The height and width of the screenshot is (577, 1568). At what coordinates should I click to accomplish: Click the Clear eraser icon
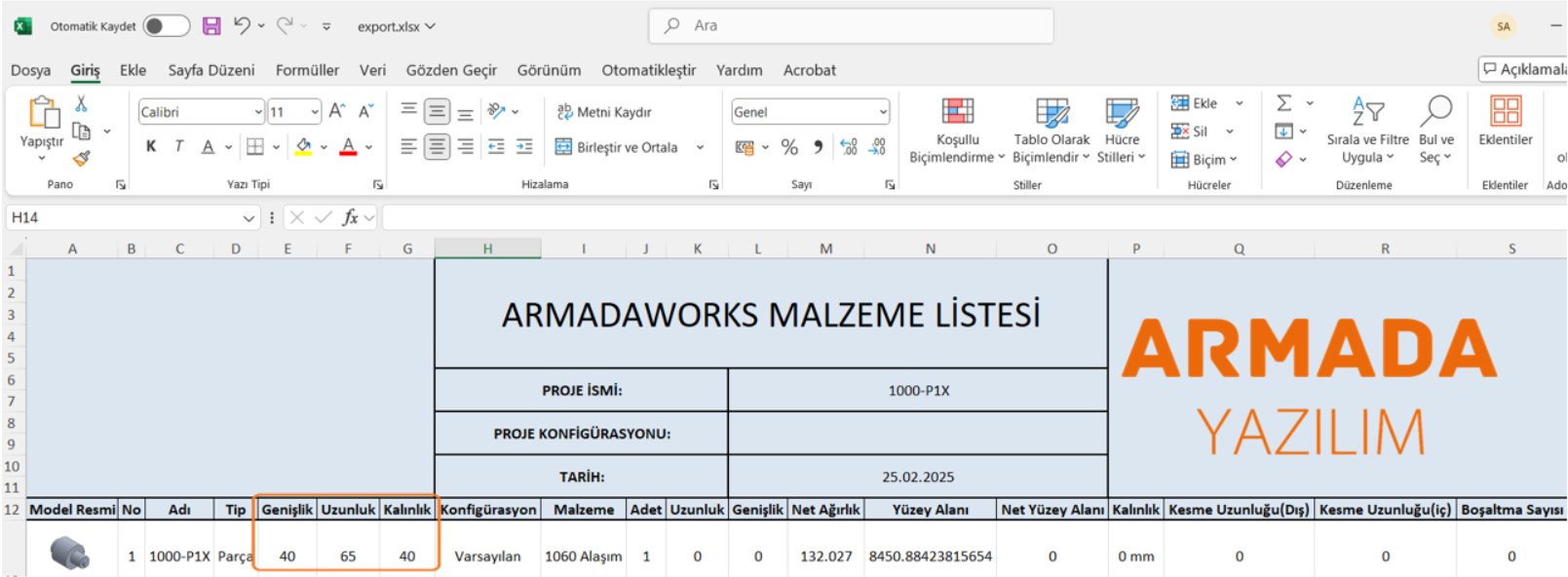[1284, 159]
